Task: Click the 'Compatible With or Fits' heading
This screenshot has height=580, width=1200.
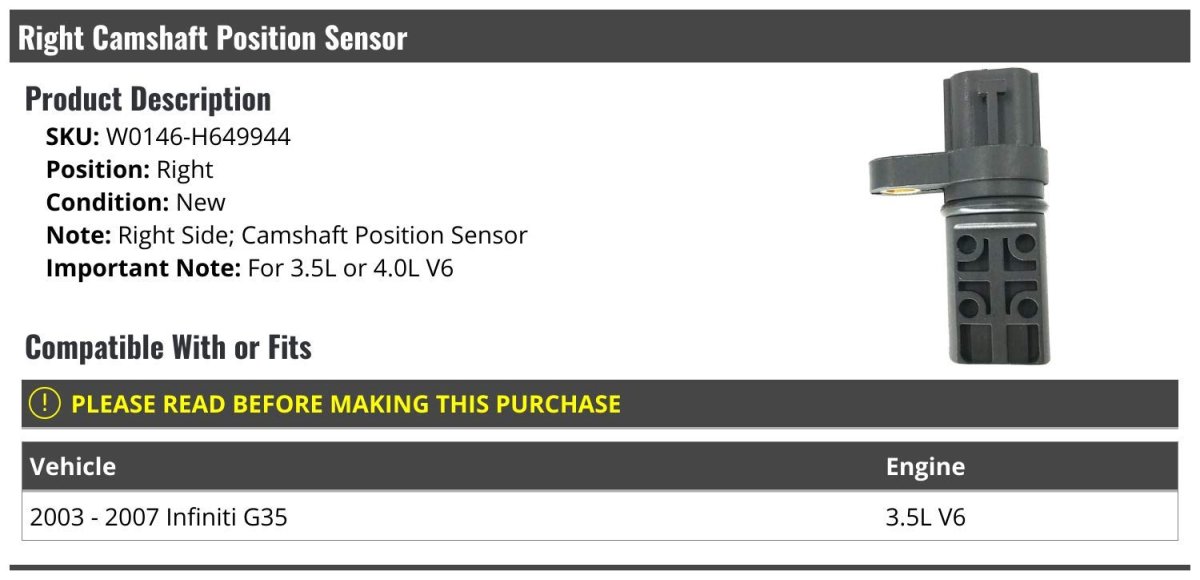Action: 168,347
